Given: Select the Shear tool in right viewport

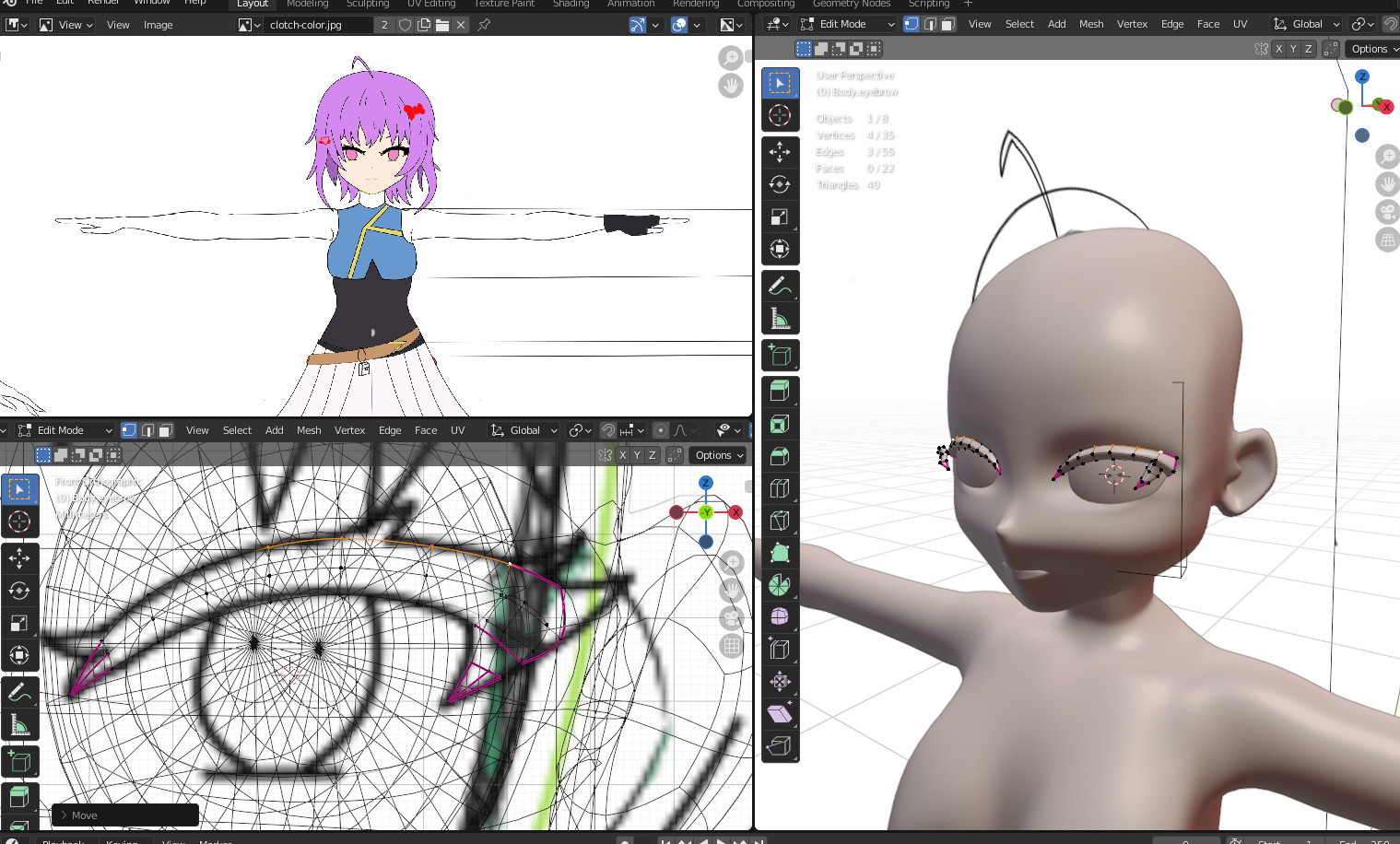Looking at the screenshot, I should click(780, 714).
